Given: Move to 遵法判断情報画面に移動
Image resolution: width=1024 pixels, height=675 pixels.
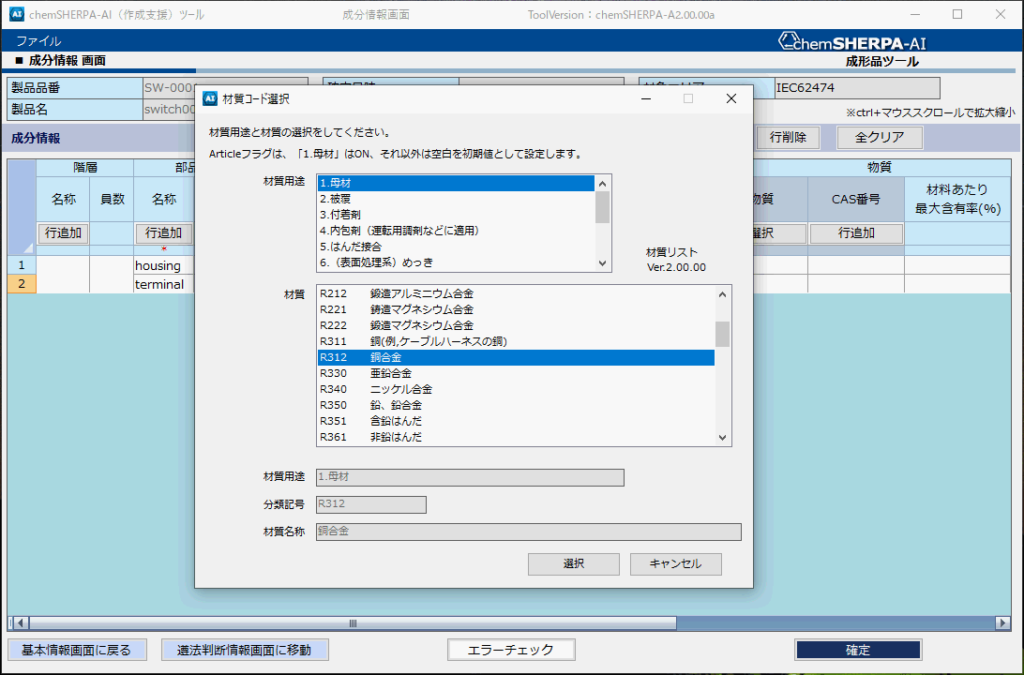Looking at the screenshot, I should click(x=244, y=650).
